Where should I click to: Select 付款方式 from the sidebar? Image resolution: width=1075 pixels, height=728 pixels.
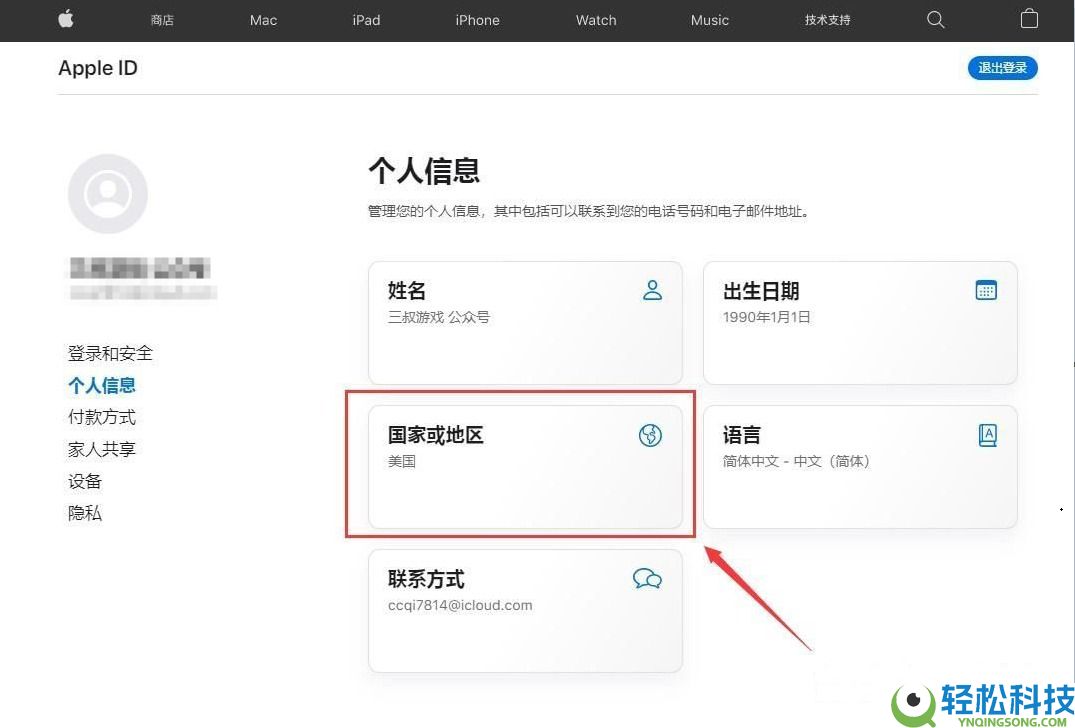(x=101, y=417)
